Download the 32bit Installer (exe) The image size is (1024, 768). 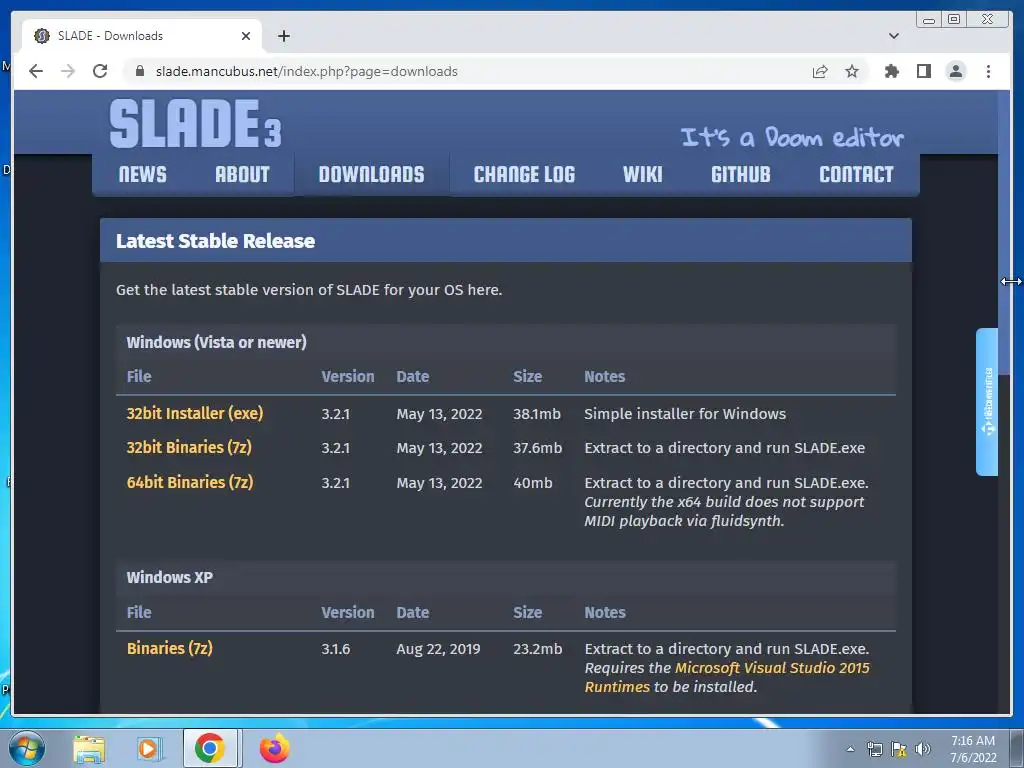195,413
